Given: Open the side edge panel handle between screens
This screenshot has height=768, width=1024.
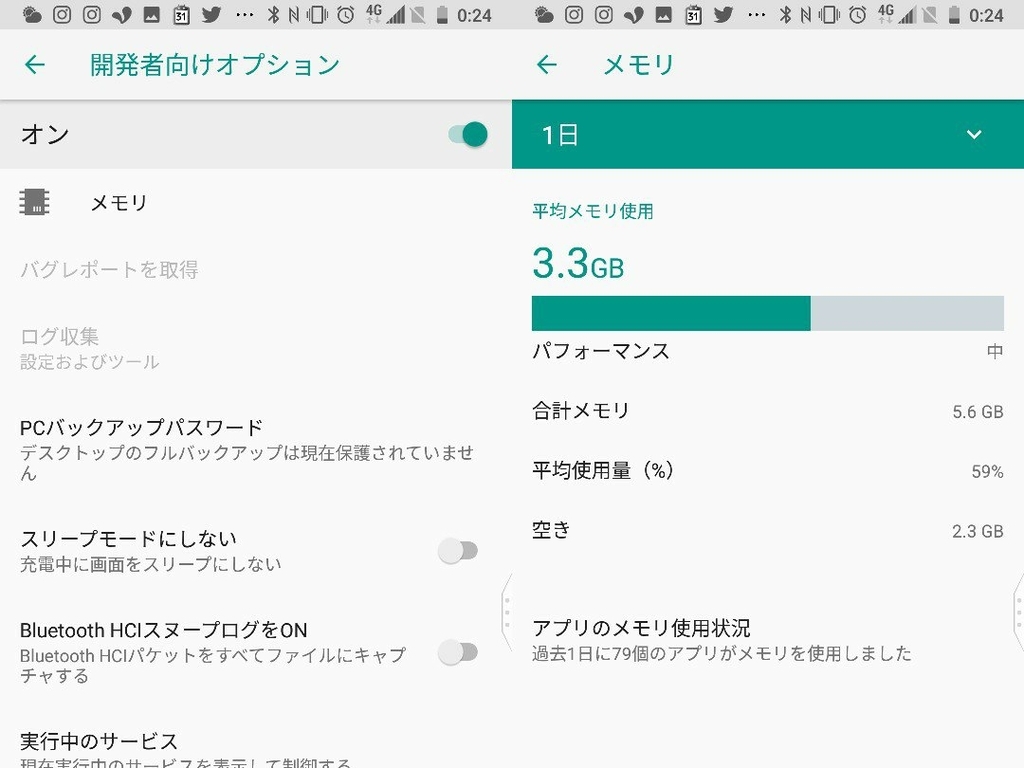Looking at the screenshot, I should pos(507,612).
